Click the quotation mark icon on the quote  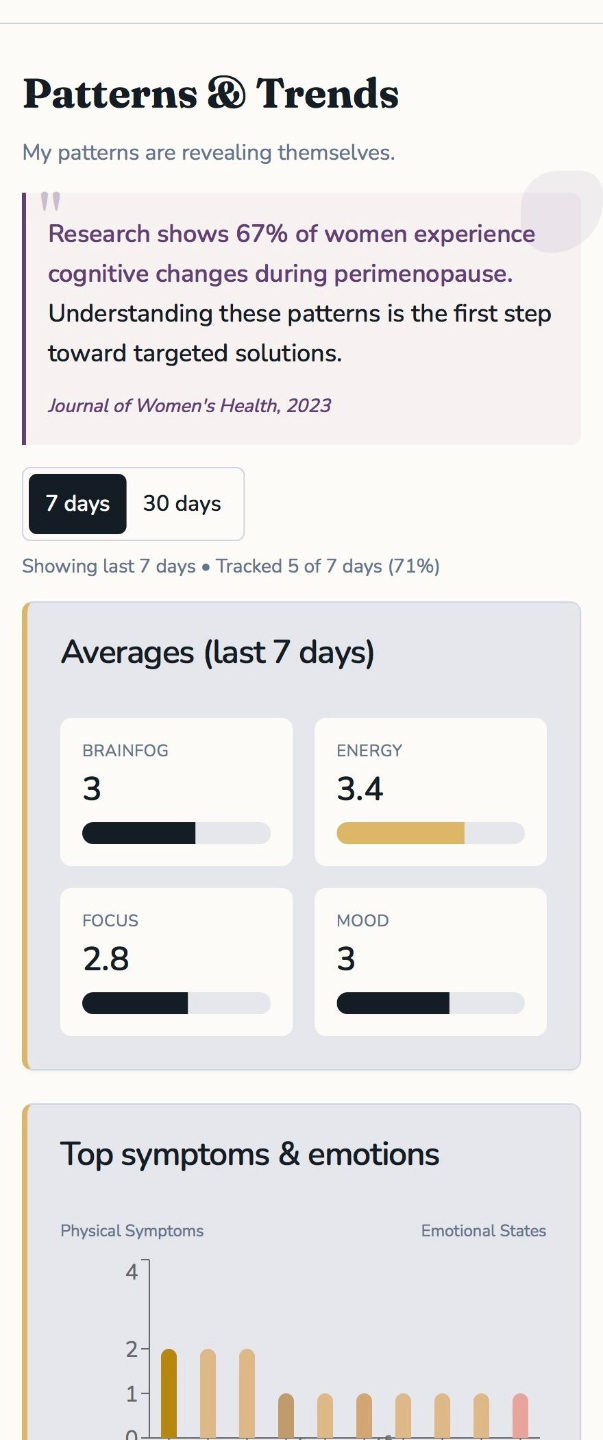(x=50, y=202)
